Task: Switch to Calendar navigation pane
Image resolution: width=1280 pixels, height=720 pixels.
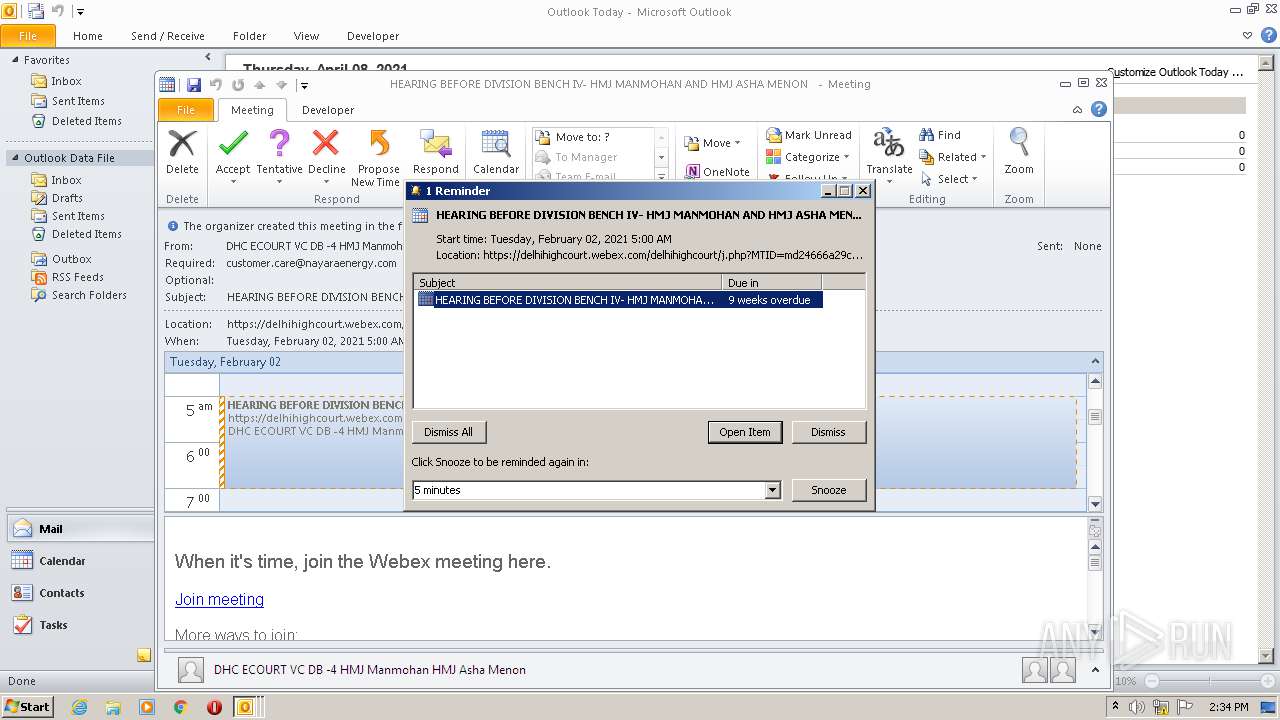Action: click(x=80, y=561)
